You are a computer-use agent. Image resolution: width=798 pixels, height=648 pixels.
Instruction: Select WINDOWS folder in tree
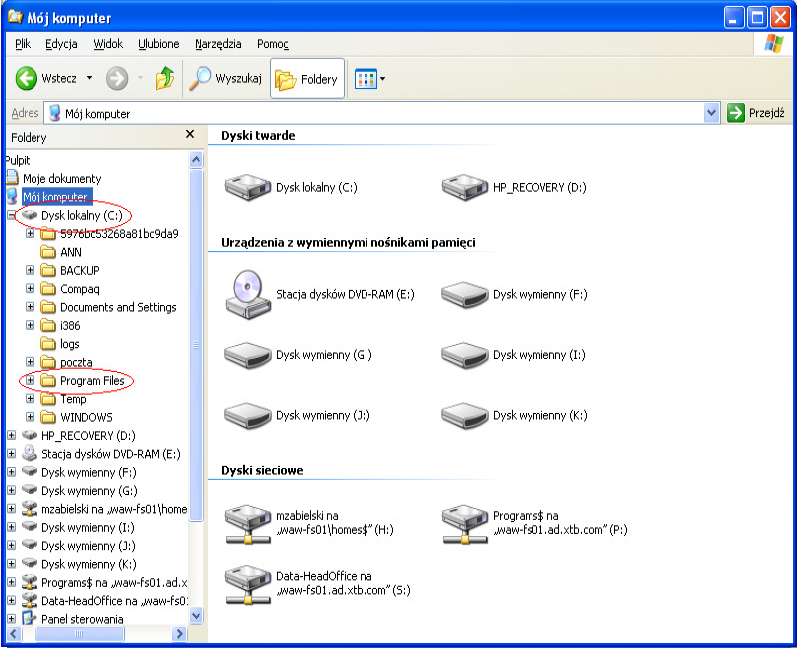[86, 417]
